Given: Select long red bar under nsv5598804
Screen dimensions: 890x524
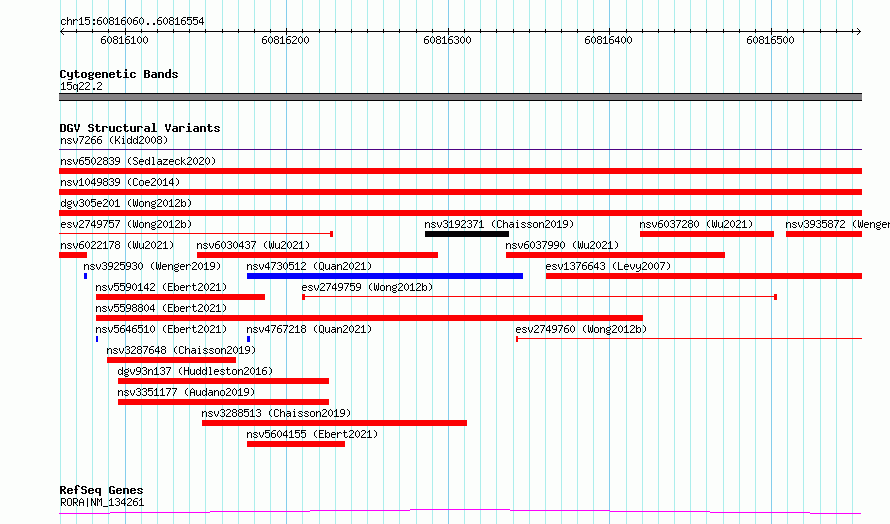Looking at the screenshot, I should click(370, 318).
